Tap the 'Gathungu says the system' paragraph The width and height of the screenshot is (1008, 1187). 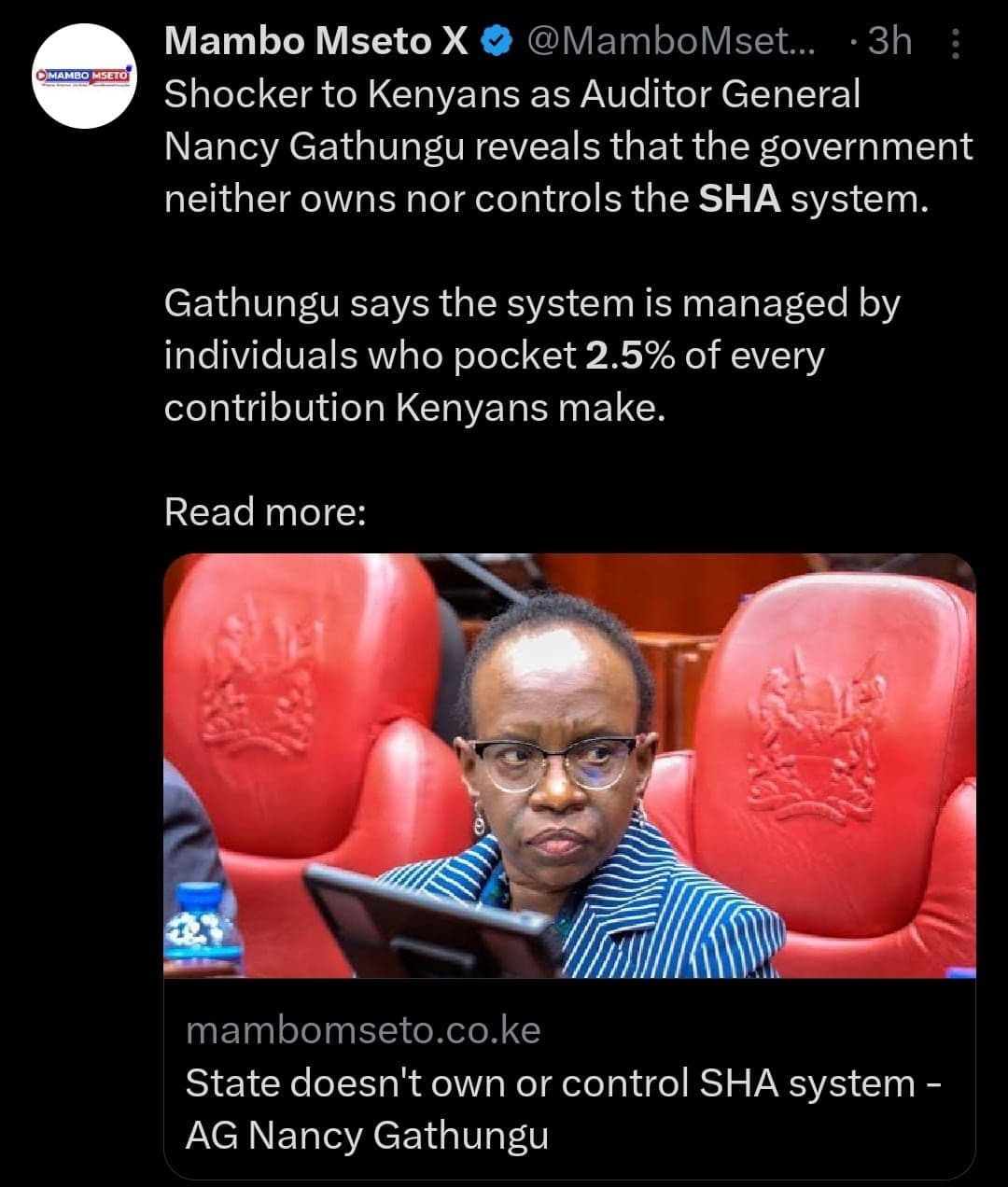(532, 356)
